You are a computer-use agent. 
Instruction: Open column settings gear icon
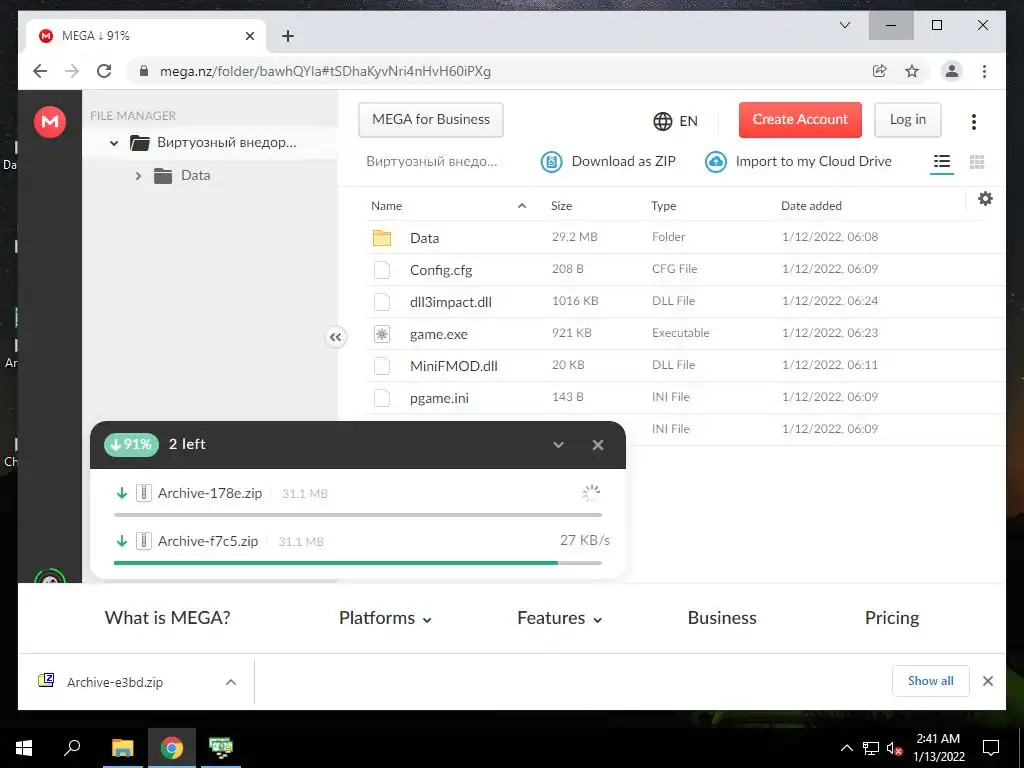point(985,199)
